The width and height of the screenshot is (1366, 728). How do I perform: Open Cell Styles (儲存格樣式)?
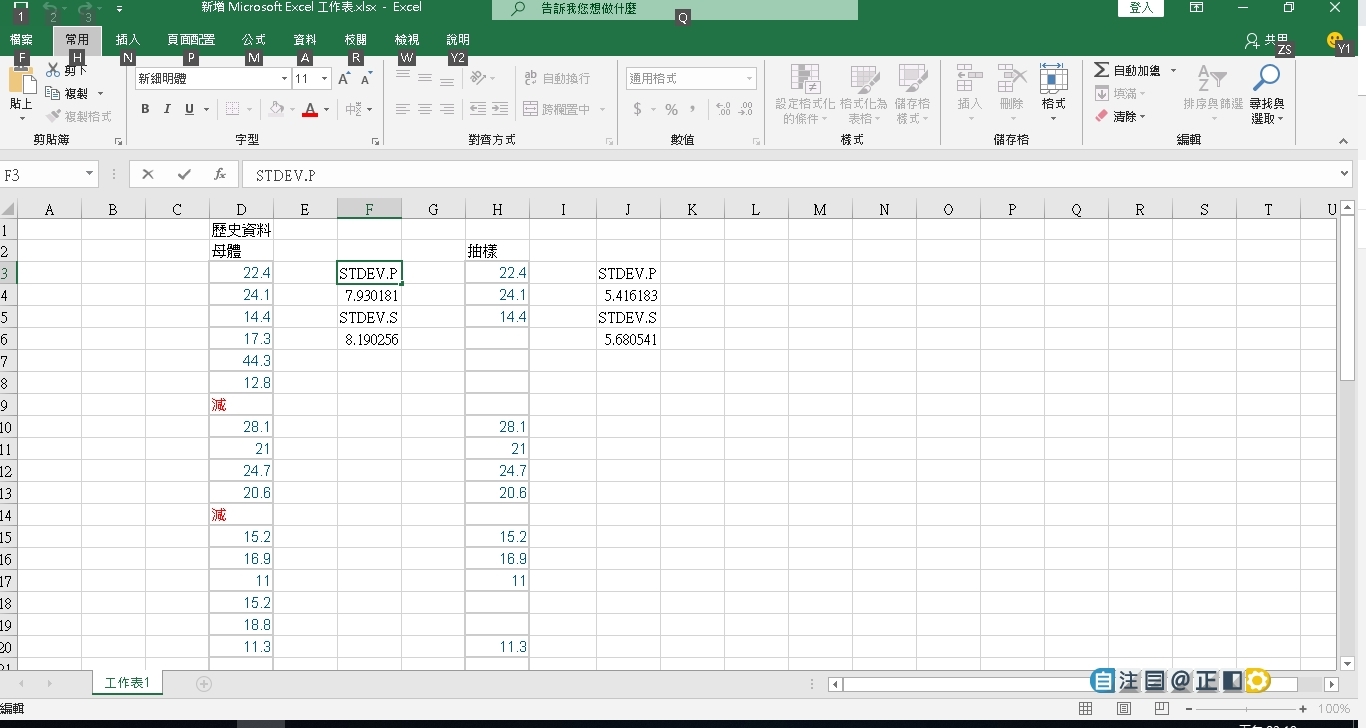click(x=912, y=94)
